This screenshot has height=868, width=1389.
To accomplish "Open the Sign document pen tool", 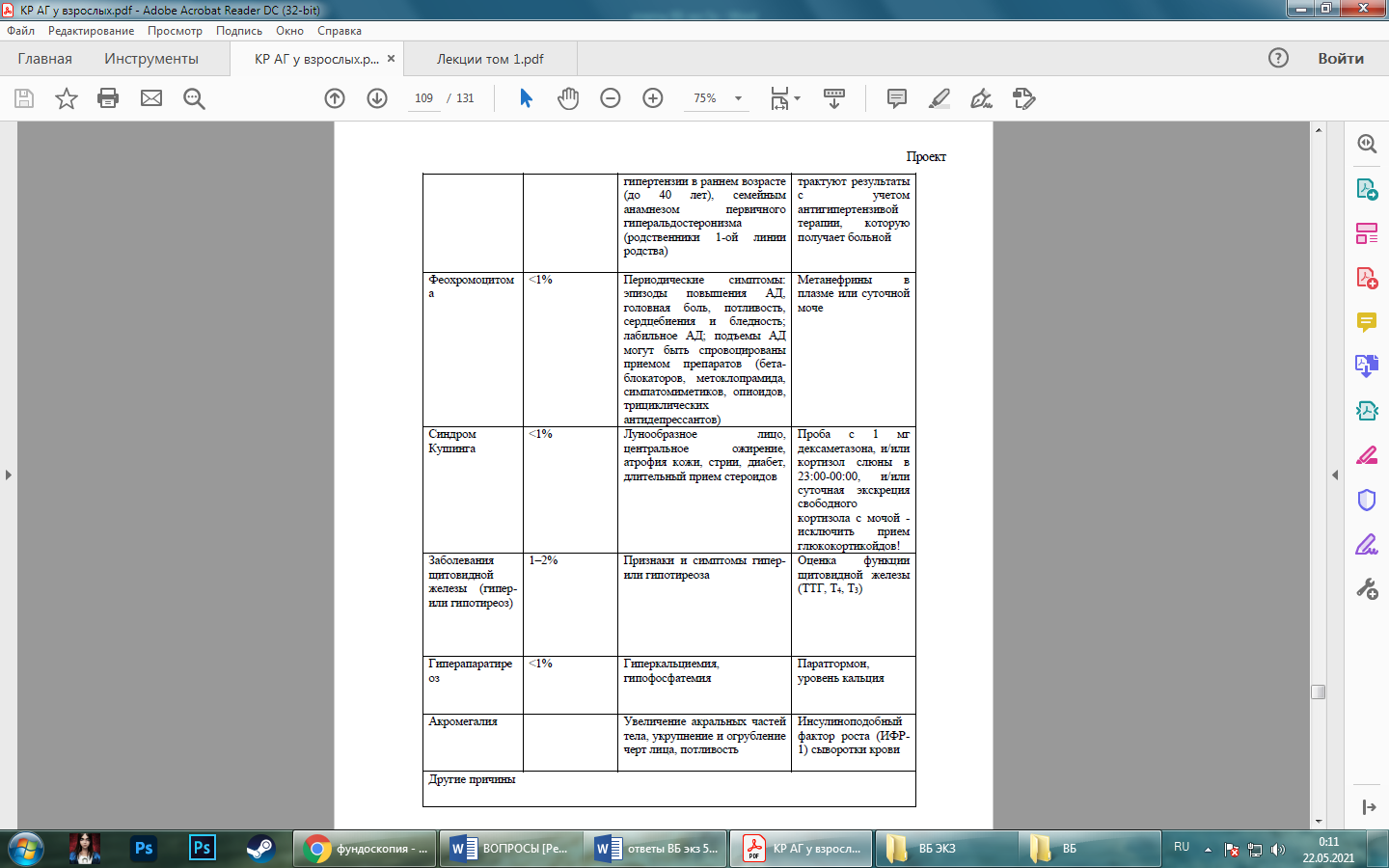I will [981, 98].
